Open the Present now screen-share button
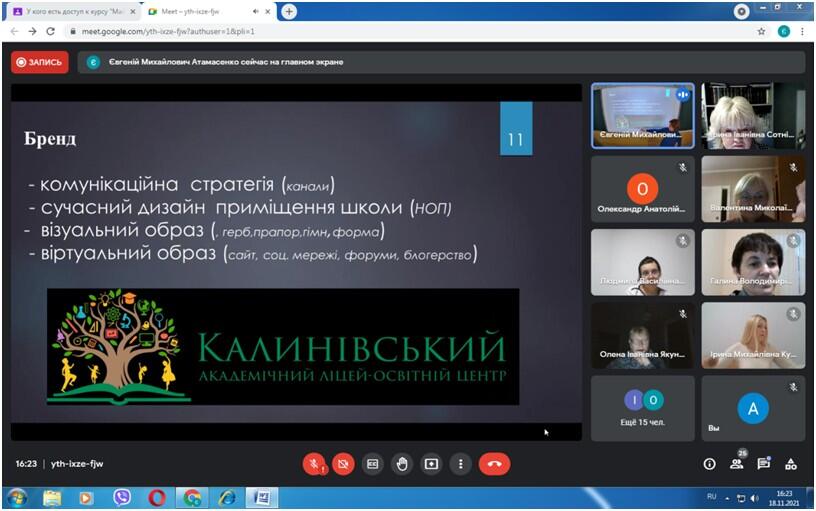 click(431, 464)
